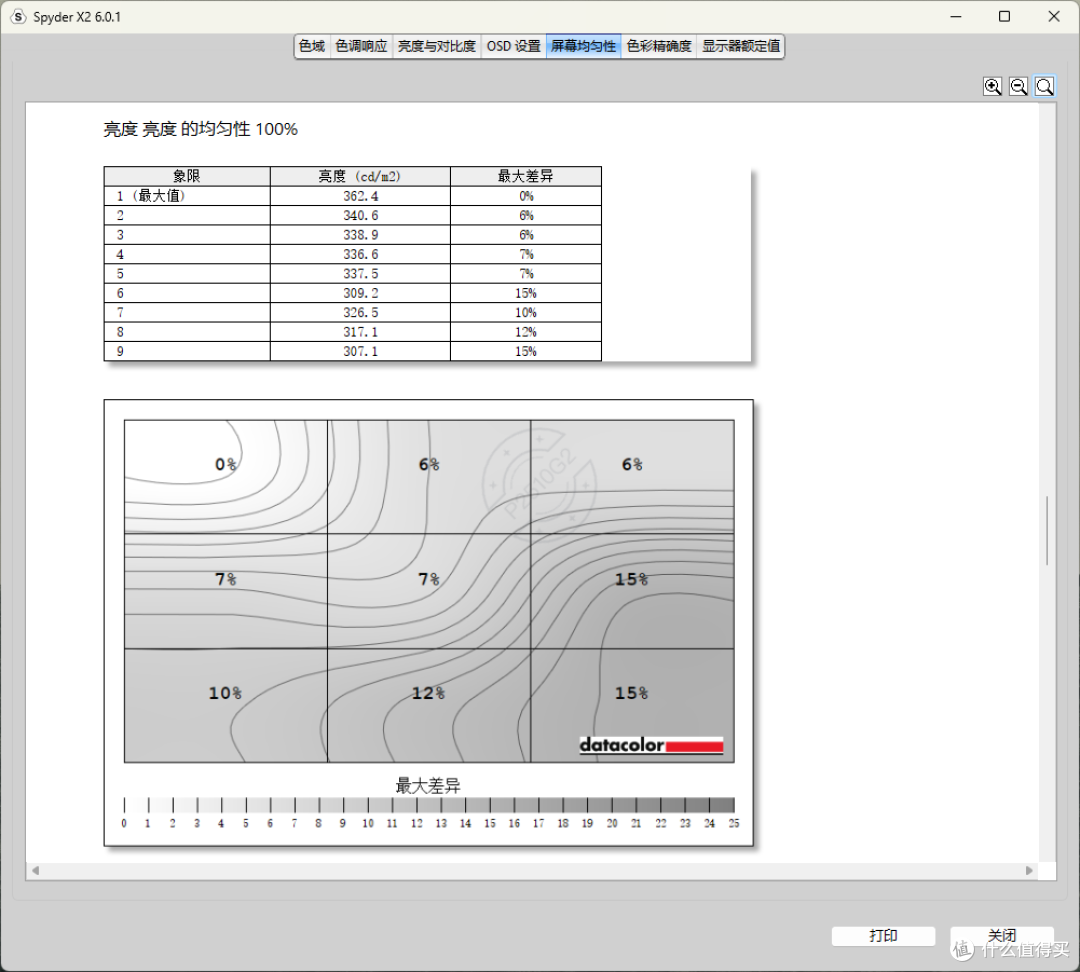Click the 1 (最大值) quadrant cell
The width and height of the screenshot is (1080, 972).
[x=187, y=196]
